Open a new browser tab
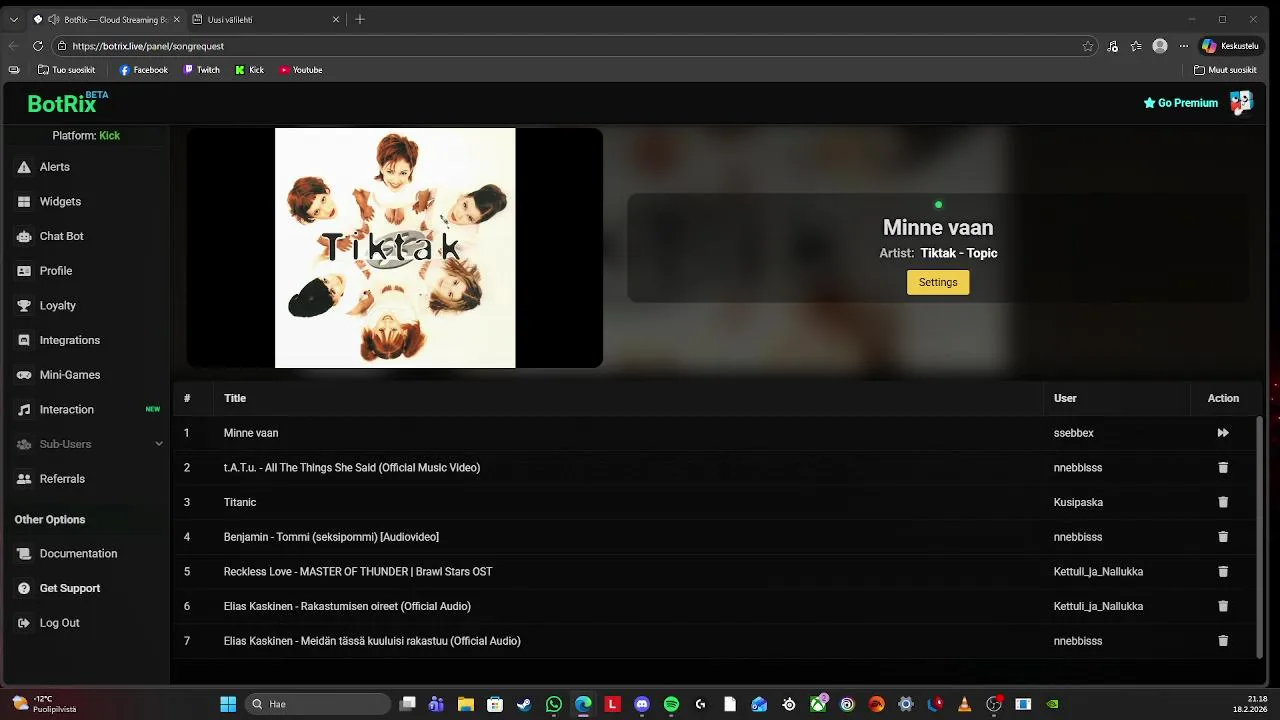The width and height of the screenshot is (1280, 720). pyautogui.click(x=360, y=19)
